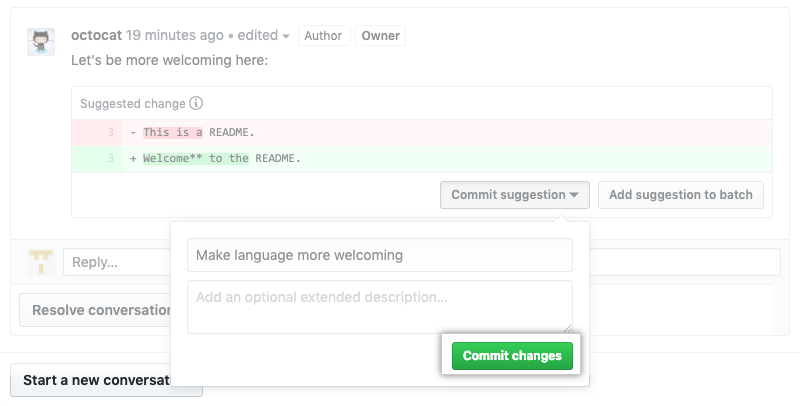This screenshot has height=406, width=800.
Task: Click the "19 minutes ago" timestamp
Action: point(175,35)
